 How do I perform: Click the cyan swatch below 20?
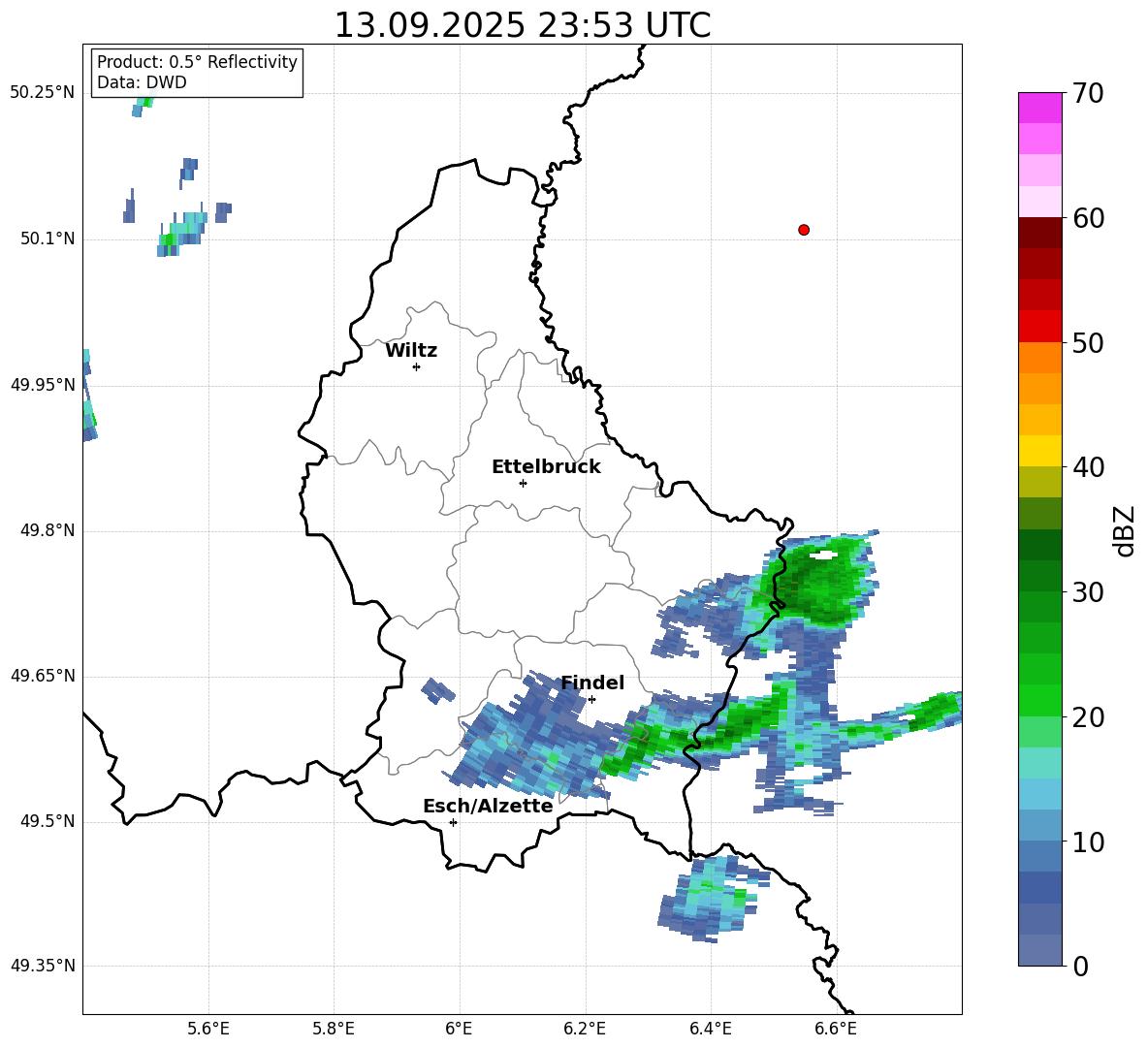point(1040,763)
